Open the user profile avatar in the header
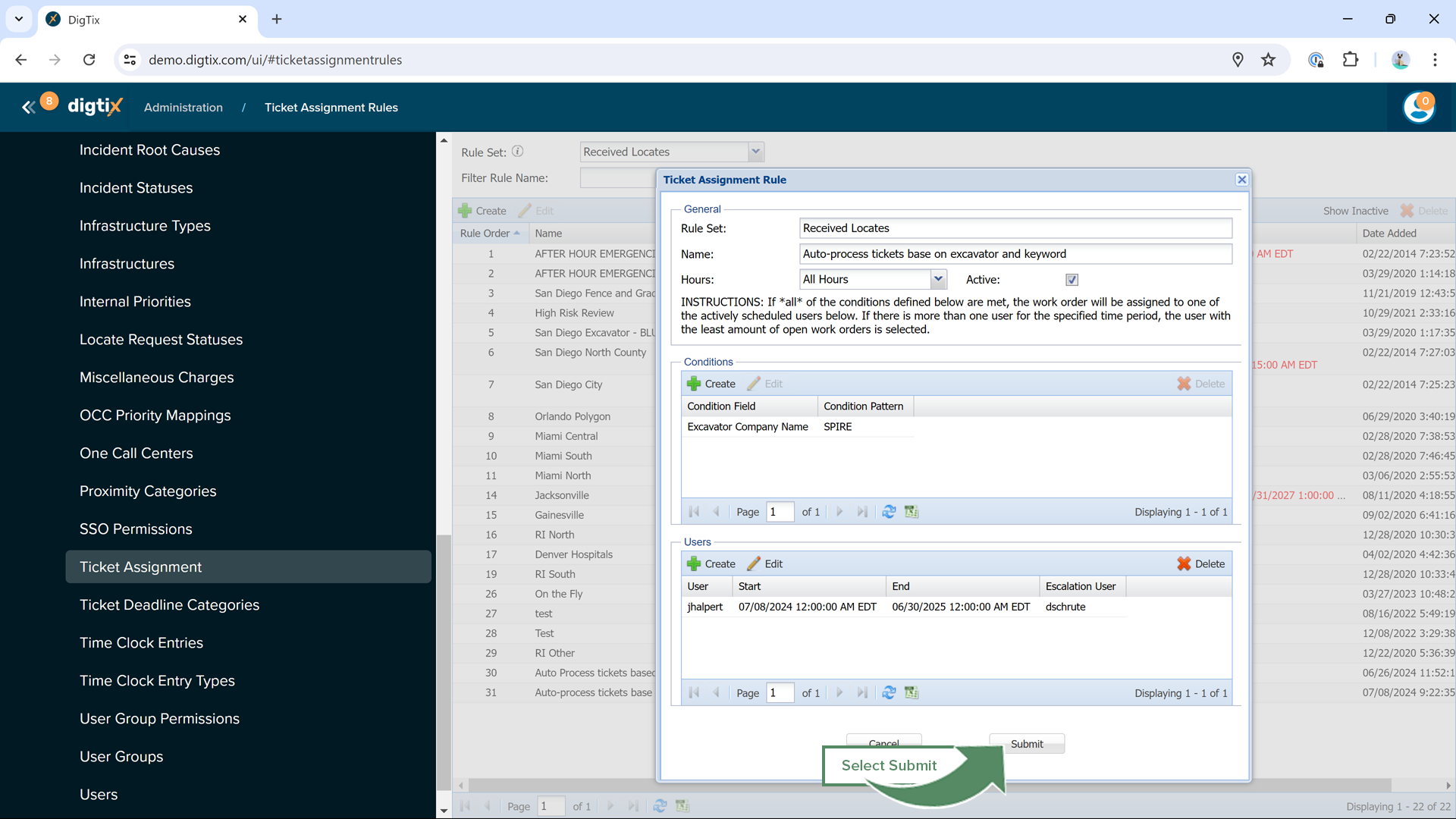Screen dimensions: 1456x819 pyautogui.click(x=1418, y=107)
